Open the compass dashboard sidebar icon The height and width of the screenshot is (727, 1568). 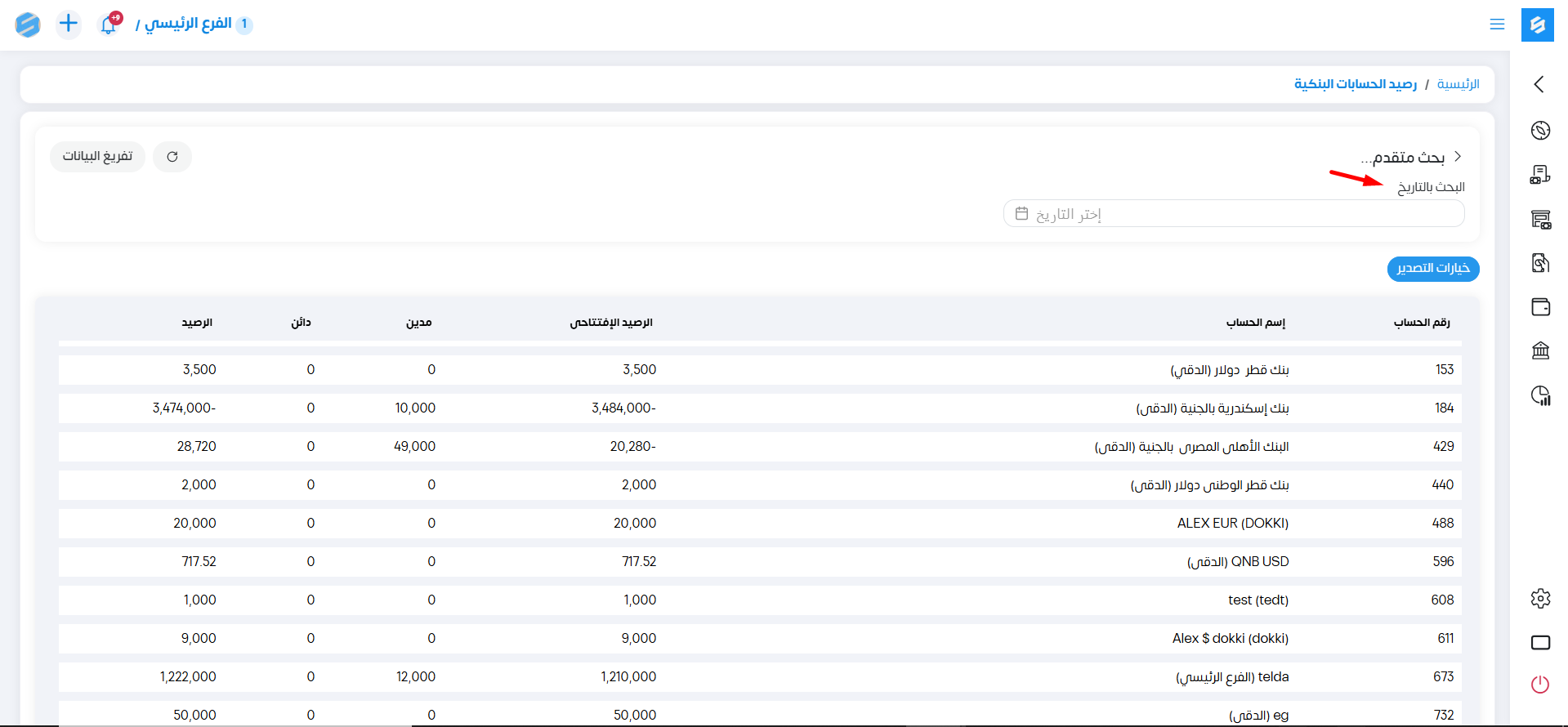click(x=1540, y=131)
